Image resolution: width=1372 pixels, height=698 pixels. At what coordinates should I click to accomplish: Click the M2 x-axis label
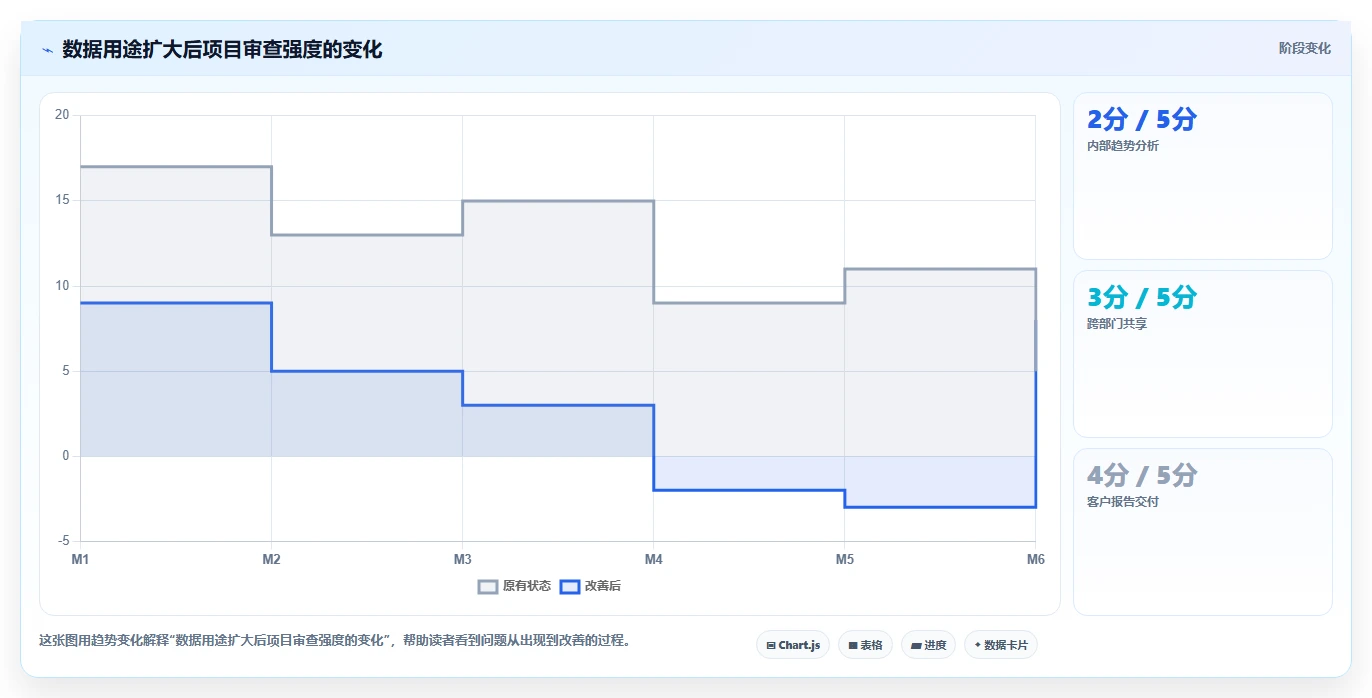(x=271, y=559)
